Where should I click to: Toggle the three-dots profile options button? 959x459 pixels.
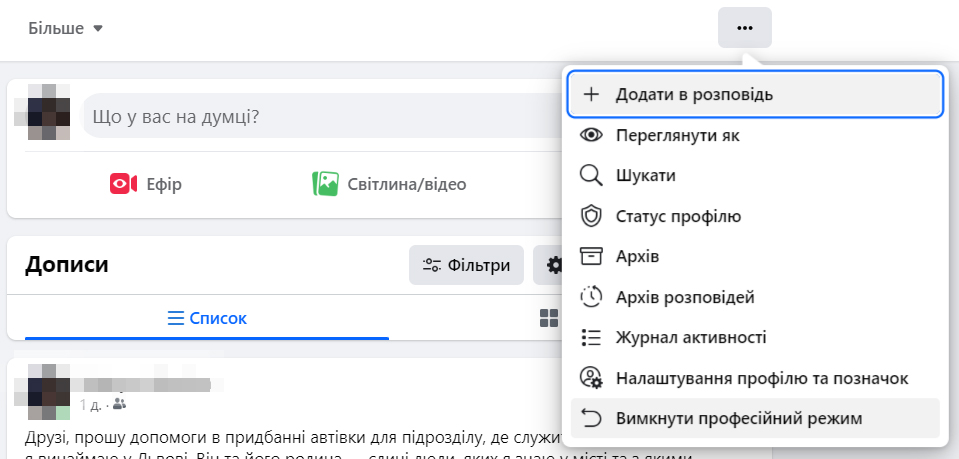[744, 28]
